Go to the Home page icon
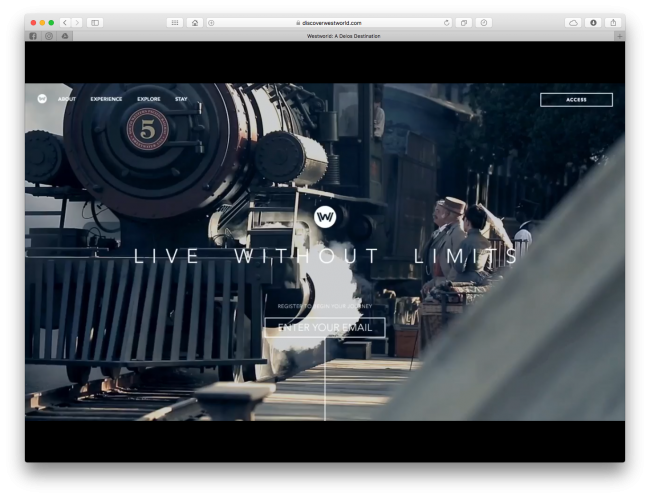Viewport: 650px width, 498px height. (x=195, y=23)
